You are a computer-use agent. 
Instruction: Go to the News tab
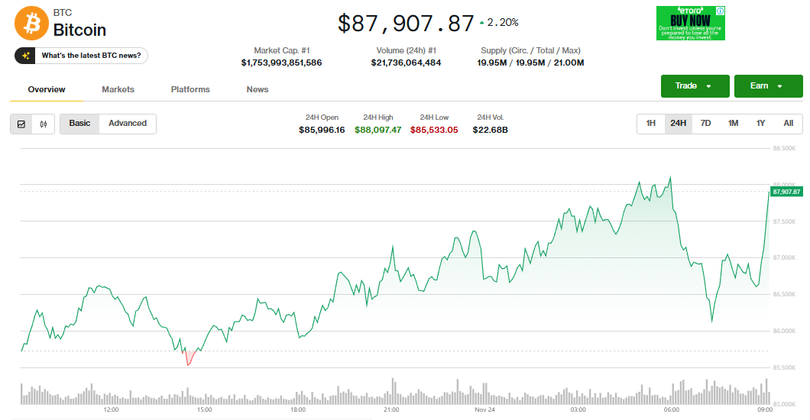[x=257, y=90]
